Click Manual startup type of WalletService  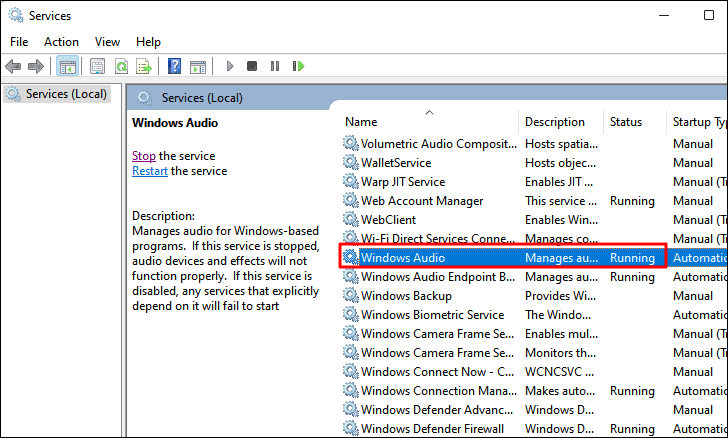pos(693,163)
